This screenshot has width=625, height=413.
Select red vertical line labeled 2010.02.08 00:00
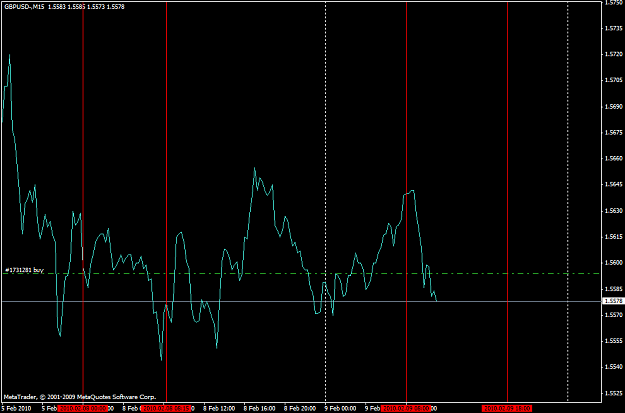(83, 202)
